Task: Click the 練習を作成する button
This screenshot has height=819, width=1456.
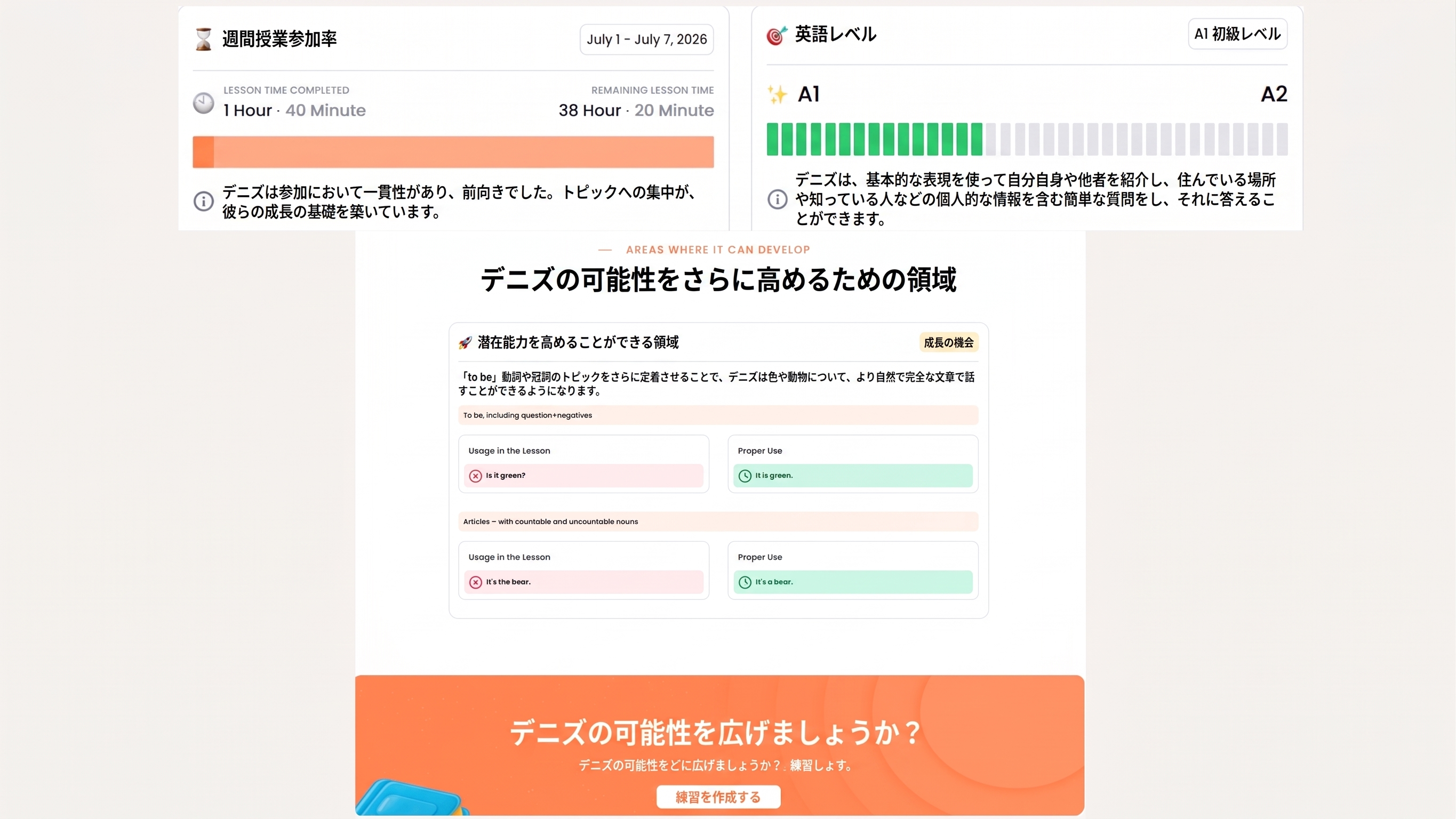Action: (718, 797)
